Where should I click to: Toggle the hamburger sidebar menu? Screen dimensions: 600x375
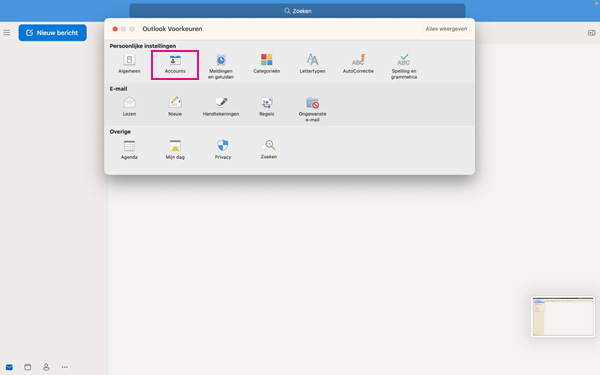click(x=7, y=33)
